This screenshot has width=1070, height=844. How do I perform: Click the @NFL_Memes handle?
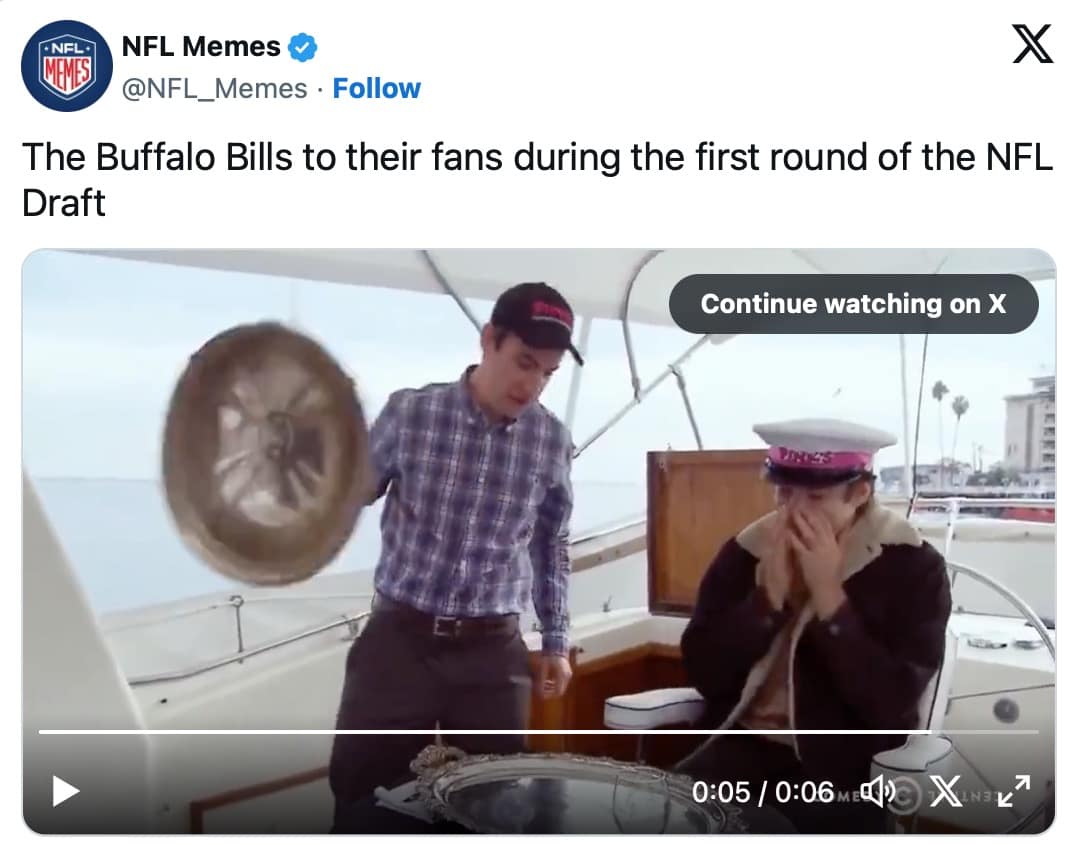click(213, 88)
